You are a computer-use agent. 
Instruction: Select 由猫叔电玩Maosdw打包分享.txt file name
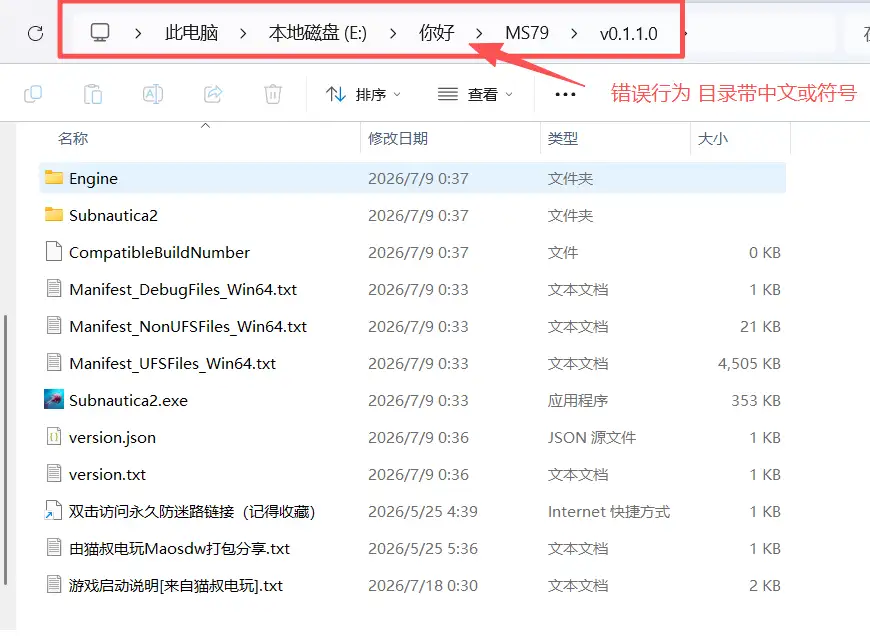click(x=179, y=549)
